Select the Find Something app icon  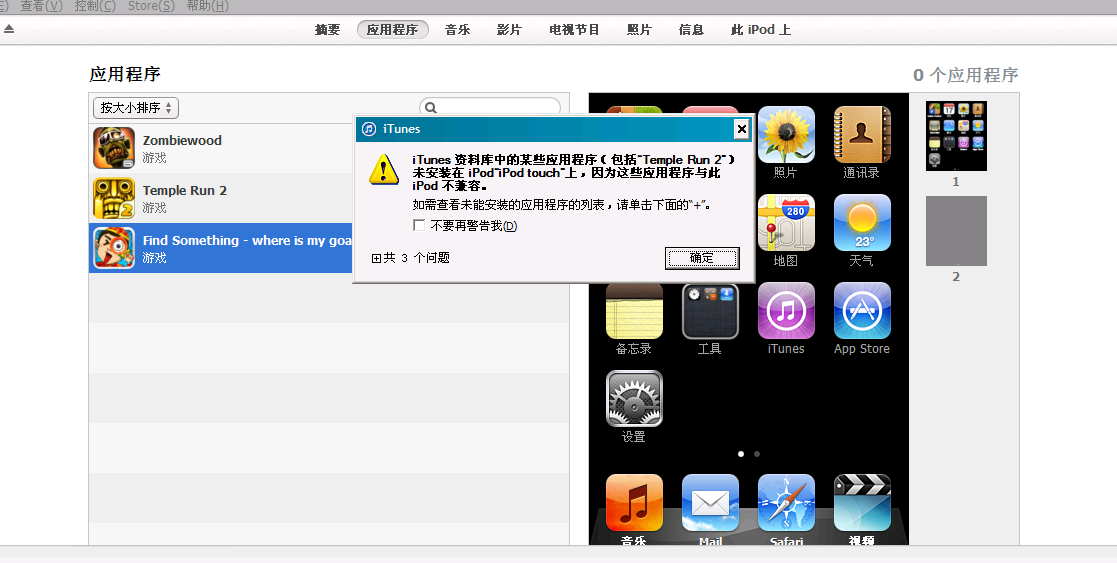pos(114,248)
